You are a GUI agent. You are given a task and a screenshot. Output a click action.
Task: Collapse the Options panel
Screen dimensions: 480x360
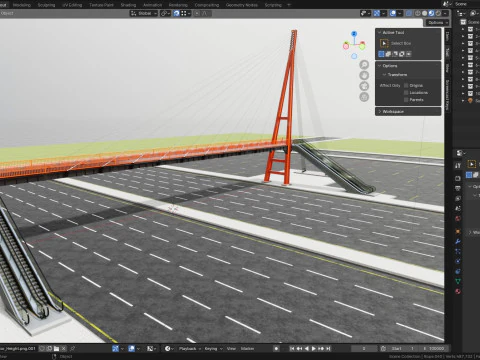[x=379, y=66]
